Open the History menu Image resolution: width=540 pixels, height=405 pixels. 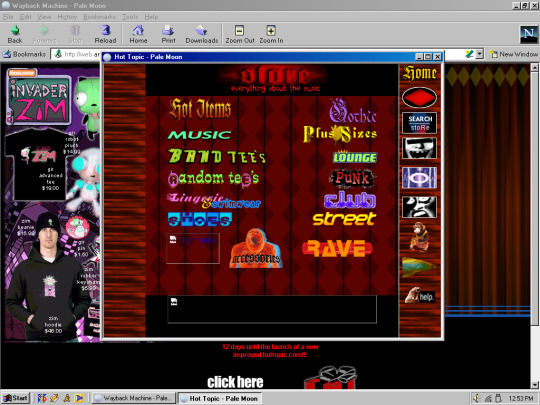pos(67,17)
